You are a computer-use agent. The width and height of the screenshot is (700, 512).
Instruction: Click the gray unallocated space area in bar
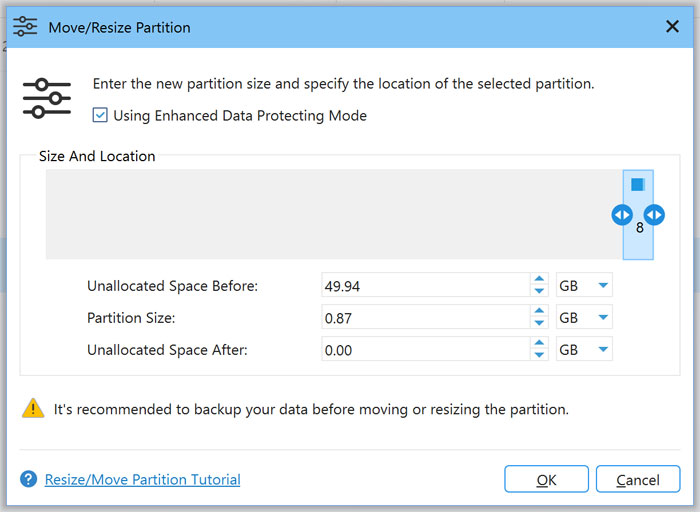pyautogui.click(x=334, y=214)
